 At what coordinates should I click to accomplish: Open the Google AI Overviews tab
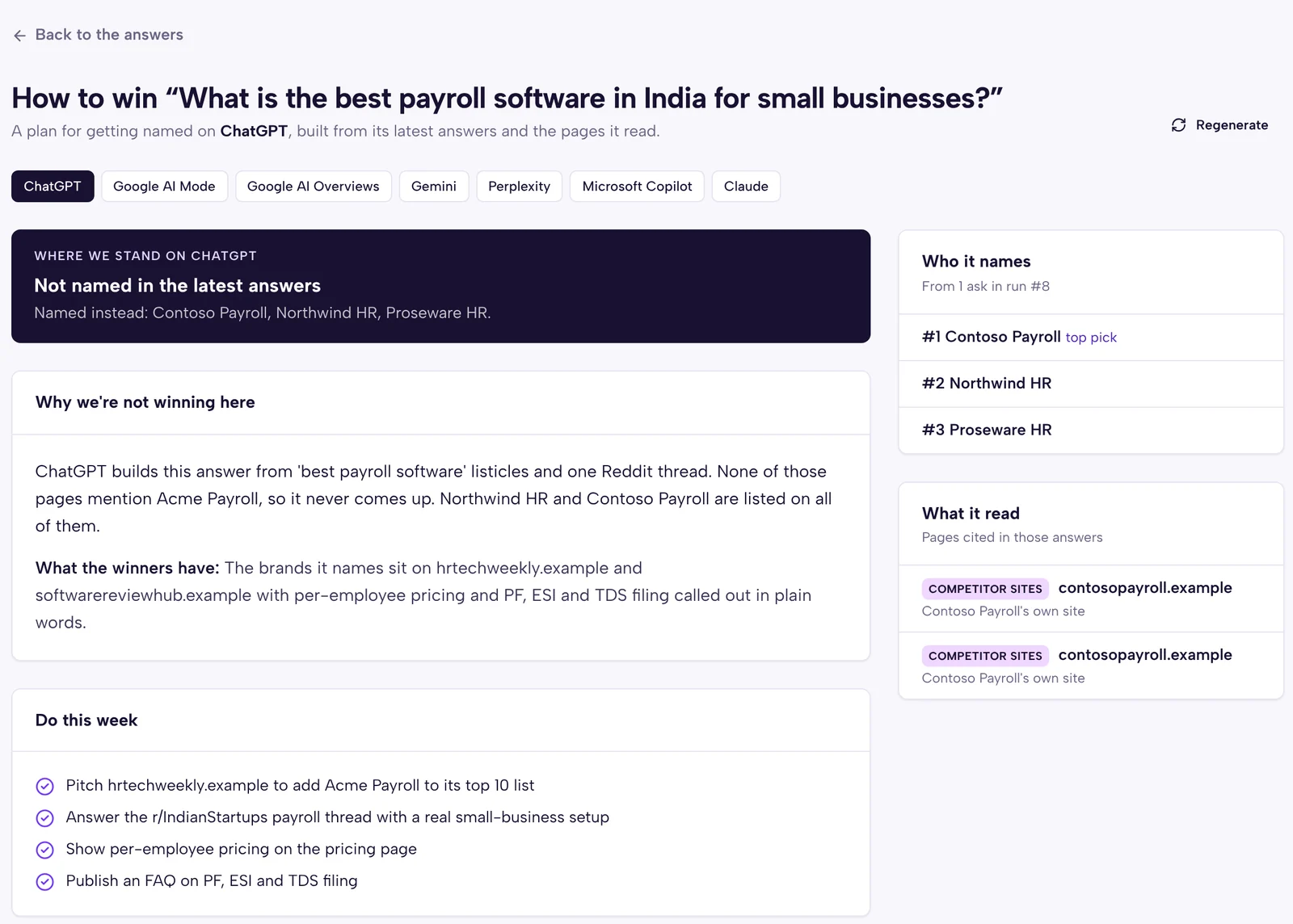coord(313,187)
